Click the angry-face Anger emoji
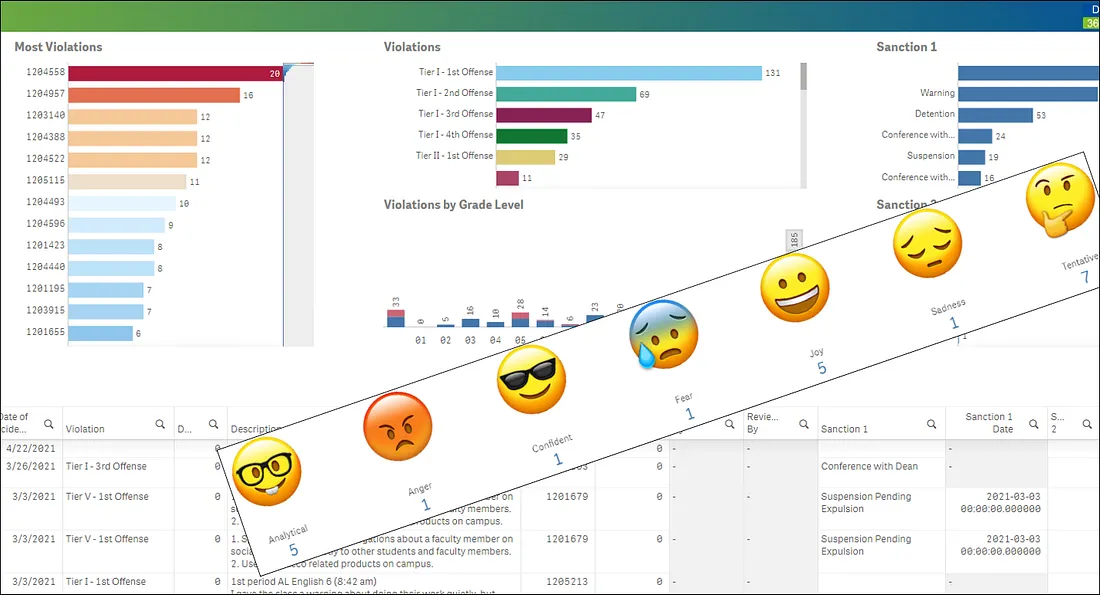The image size is (1100, 595). coord(397,426)
